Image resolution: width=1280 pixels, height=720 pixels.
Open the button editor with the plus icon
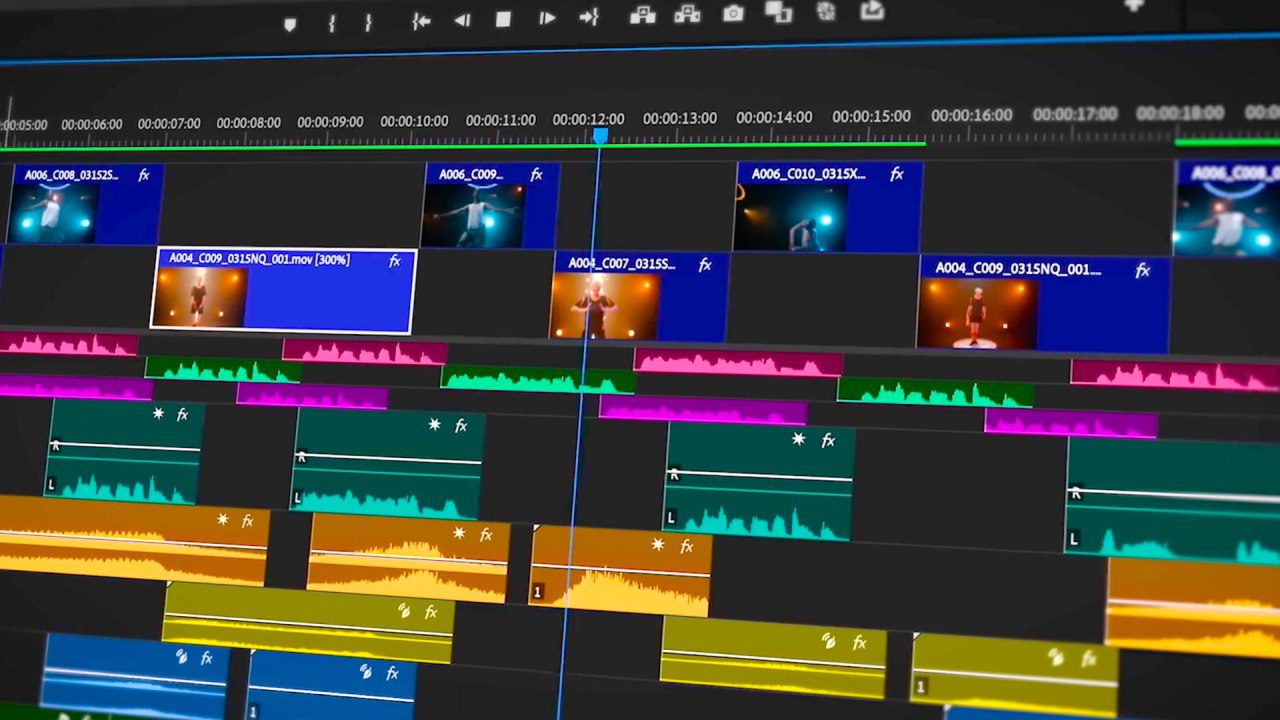[x=1133, y=5]
